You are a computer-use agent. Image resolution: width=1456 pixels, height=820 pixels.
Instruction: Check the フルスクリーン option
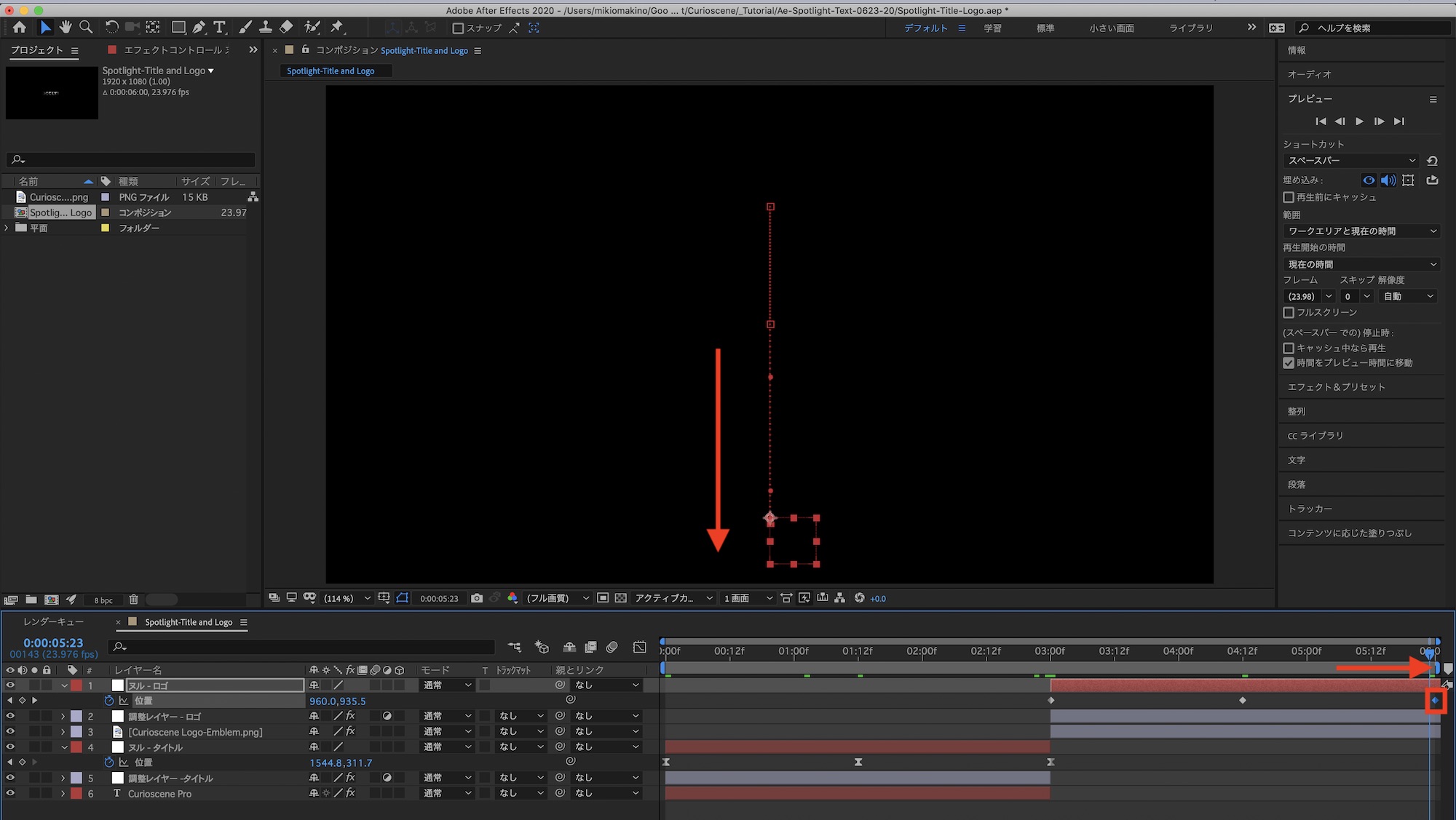coord(1289,312)
